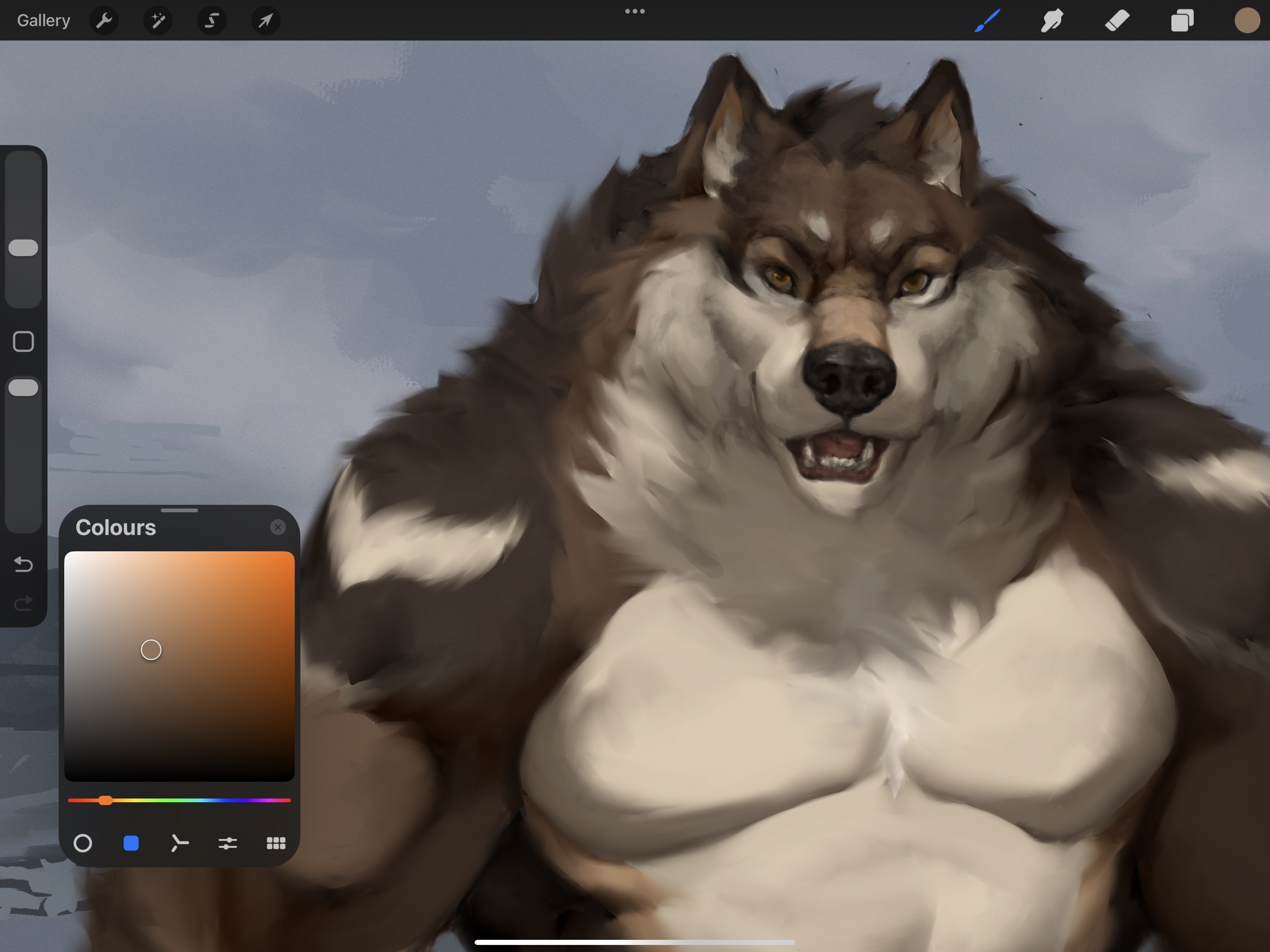Select the Smudge finger tool

pos(1052,21)
